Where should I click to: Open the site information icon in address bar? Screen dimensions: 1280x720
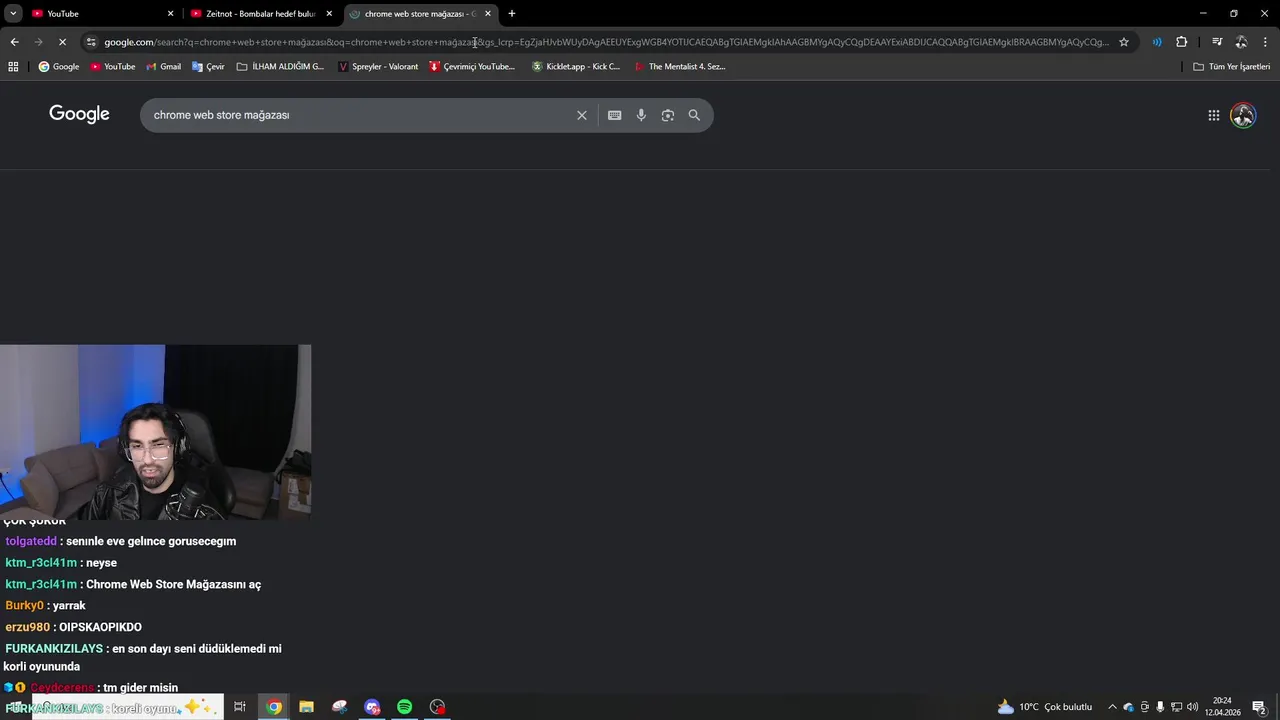(x=91, y=42)
